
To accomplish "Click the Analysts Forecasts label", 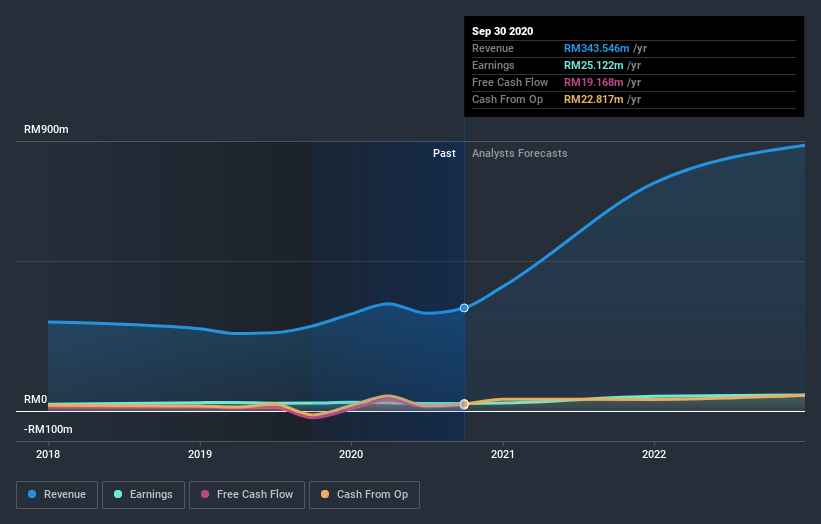I will (519, 153).
